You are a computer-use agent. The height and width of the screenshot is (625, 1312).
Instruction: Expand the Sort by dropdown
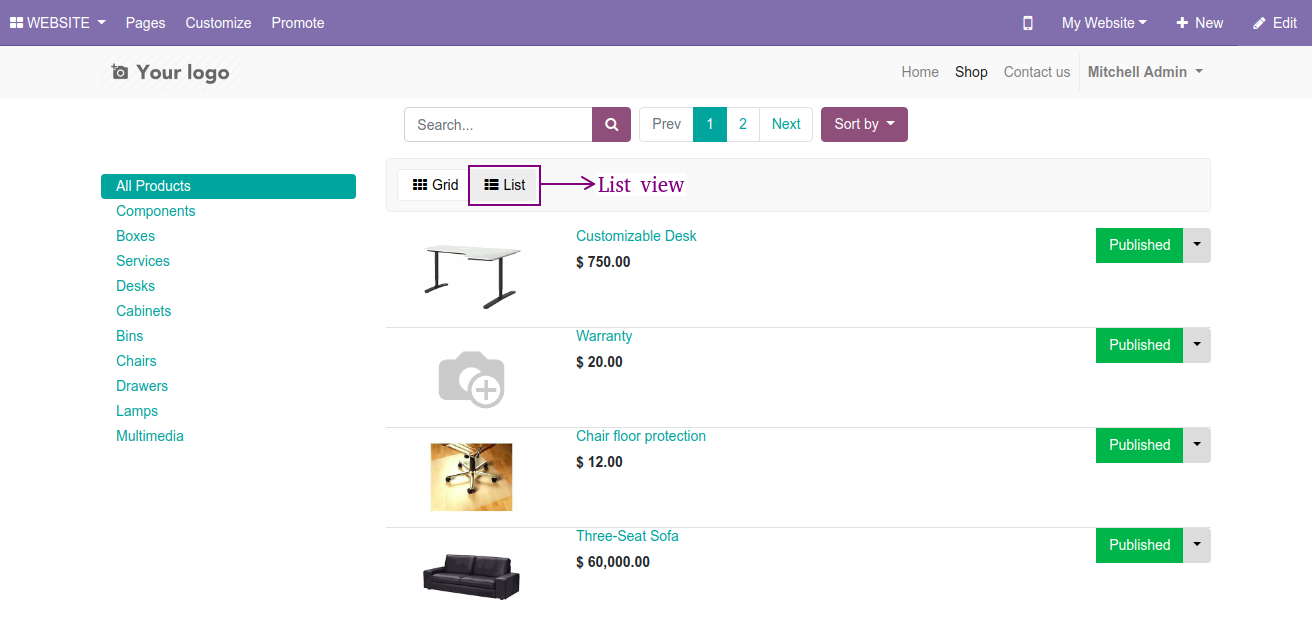click(x=864, y=125)
